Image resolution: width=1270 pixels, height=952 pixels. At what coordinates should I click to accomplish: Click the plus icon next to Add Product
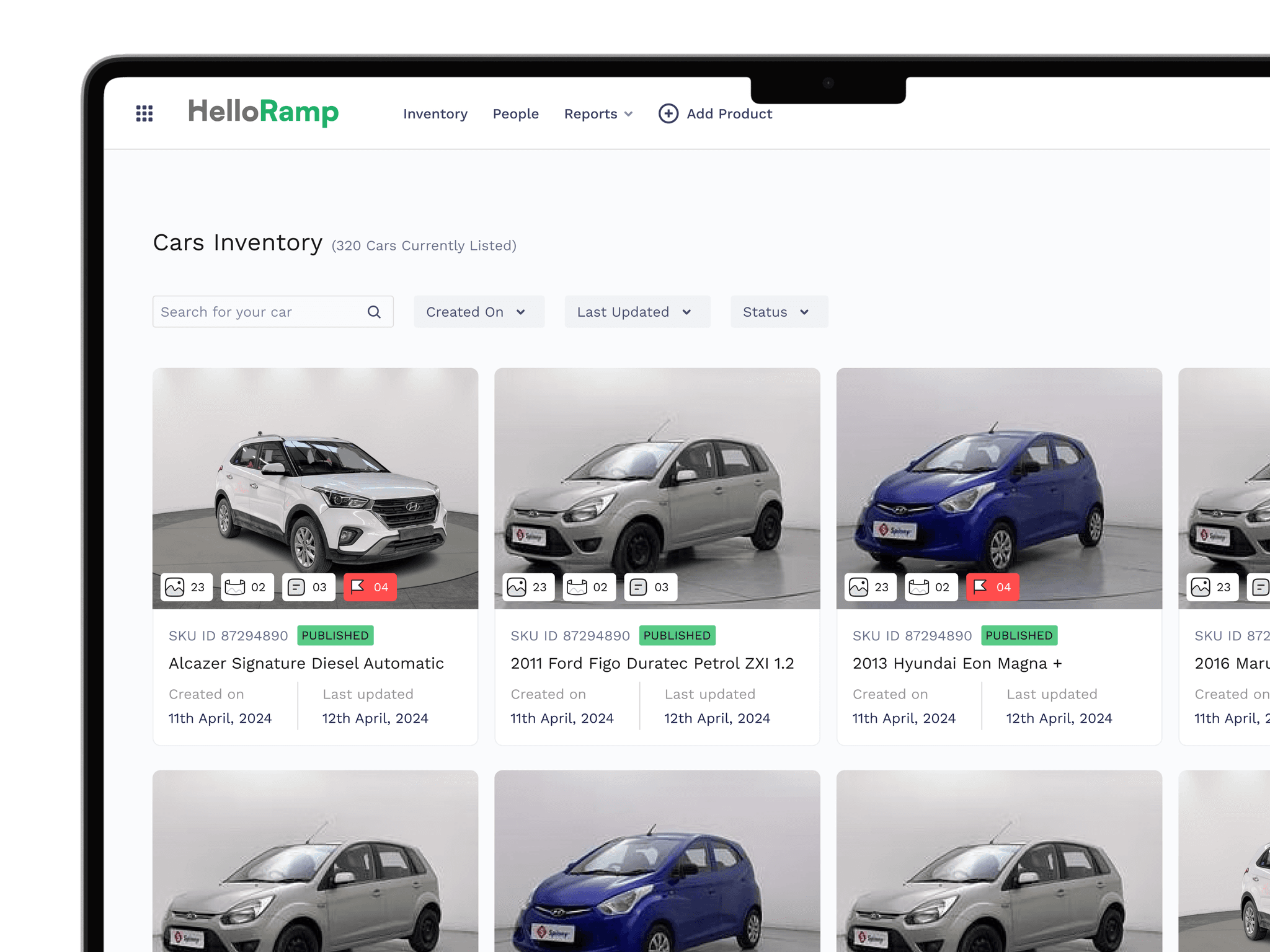click(668, 113)
